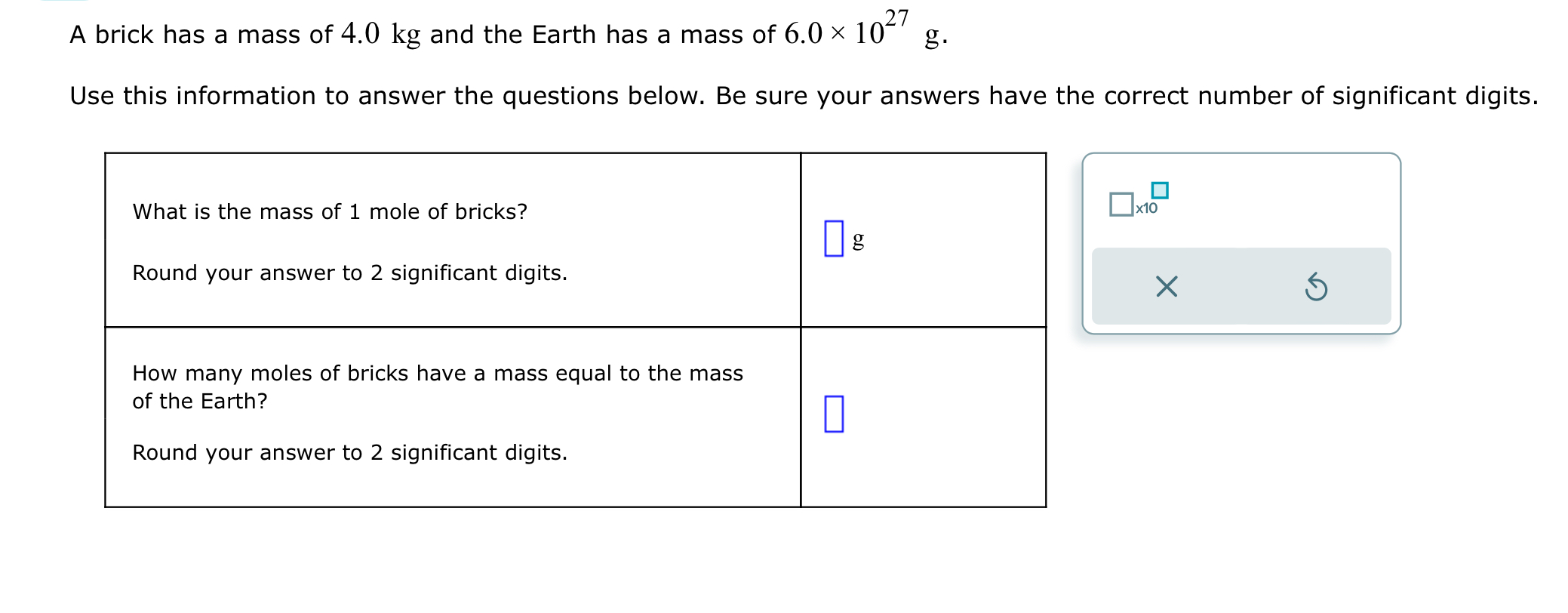Click the g unit label next to the answer box
The width and height of the screenshot is (1568, 613).
[858, 240]
